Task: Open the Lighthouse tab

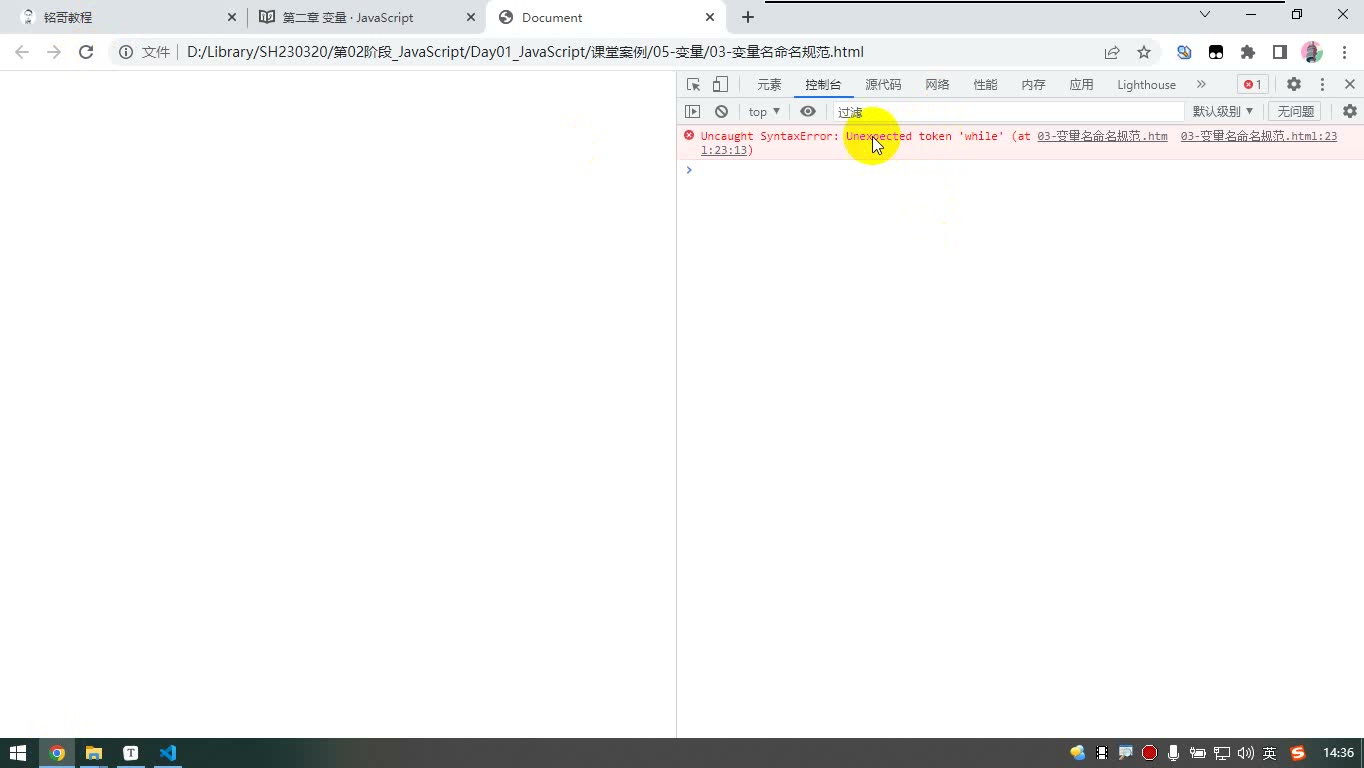Action: click(1146, 85)
